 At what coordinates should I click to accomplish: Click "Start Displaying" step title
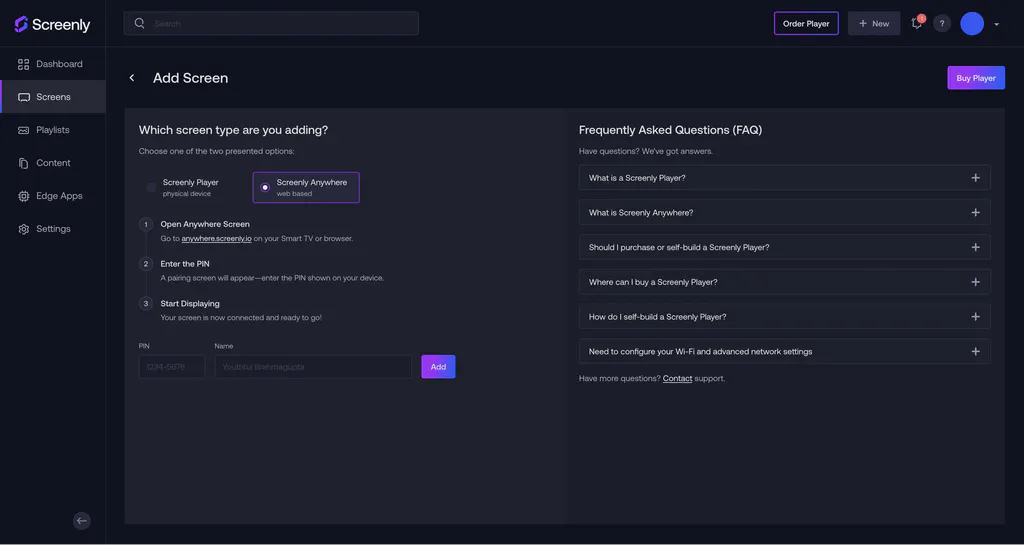point(190,304)
